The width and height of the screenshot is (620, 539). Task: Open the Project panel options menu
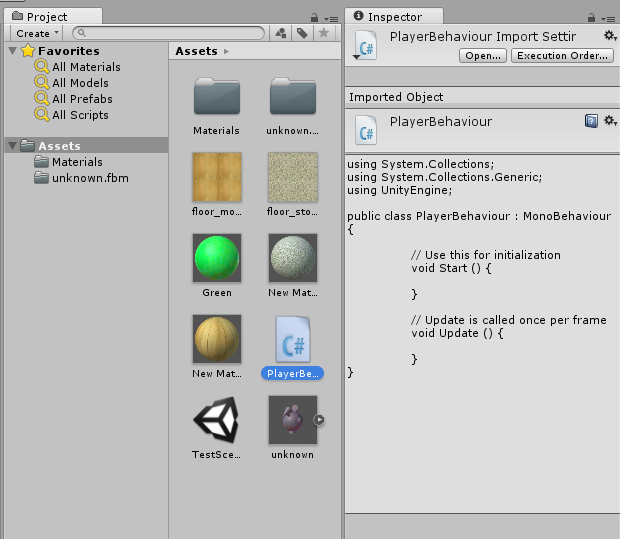click(331, 19)
